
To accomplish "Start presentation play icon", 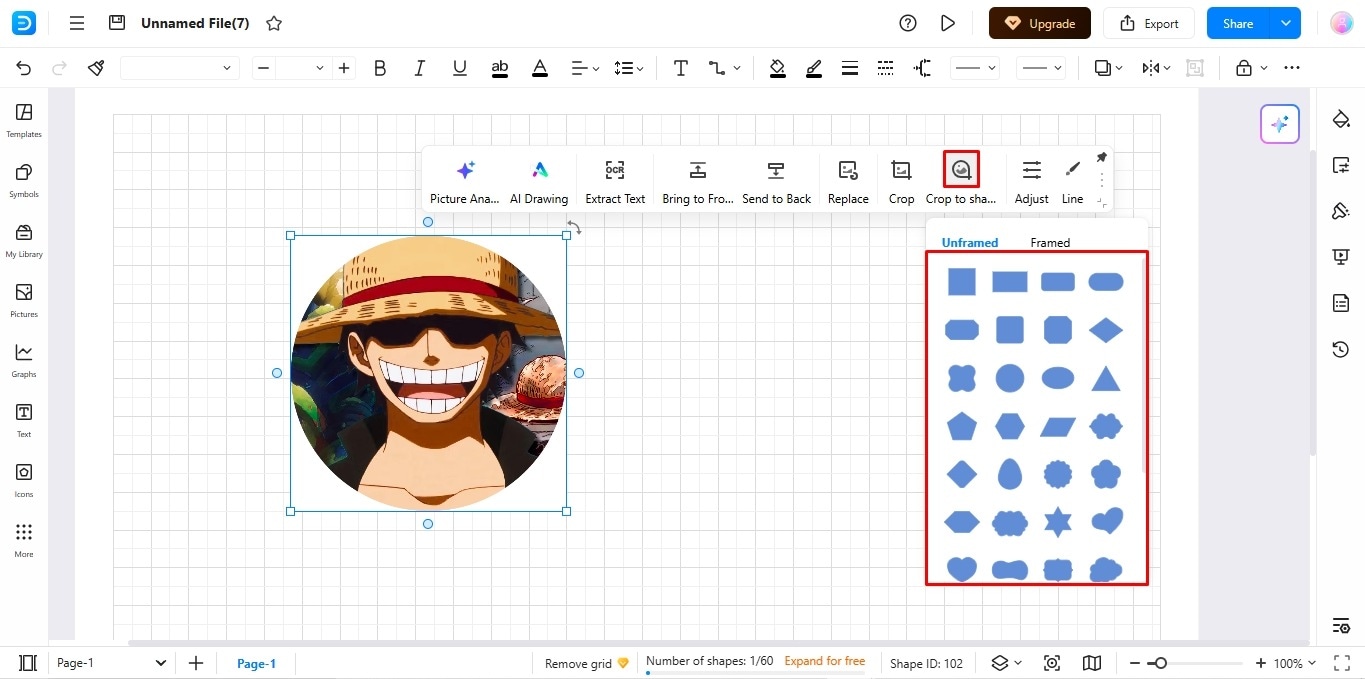I will [x=948, y=23].
